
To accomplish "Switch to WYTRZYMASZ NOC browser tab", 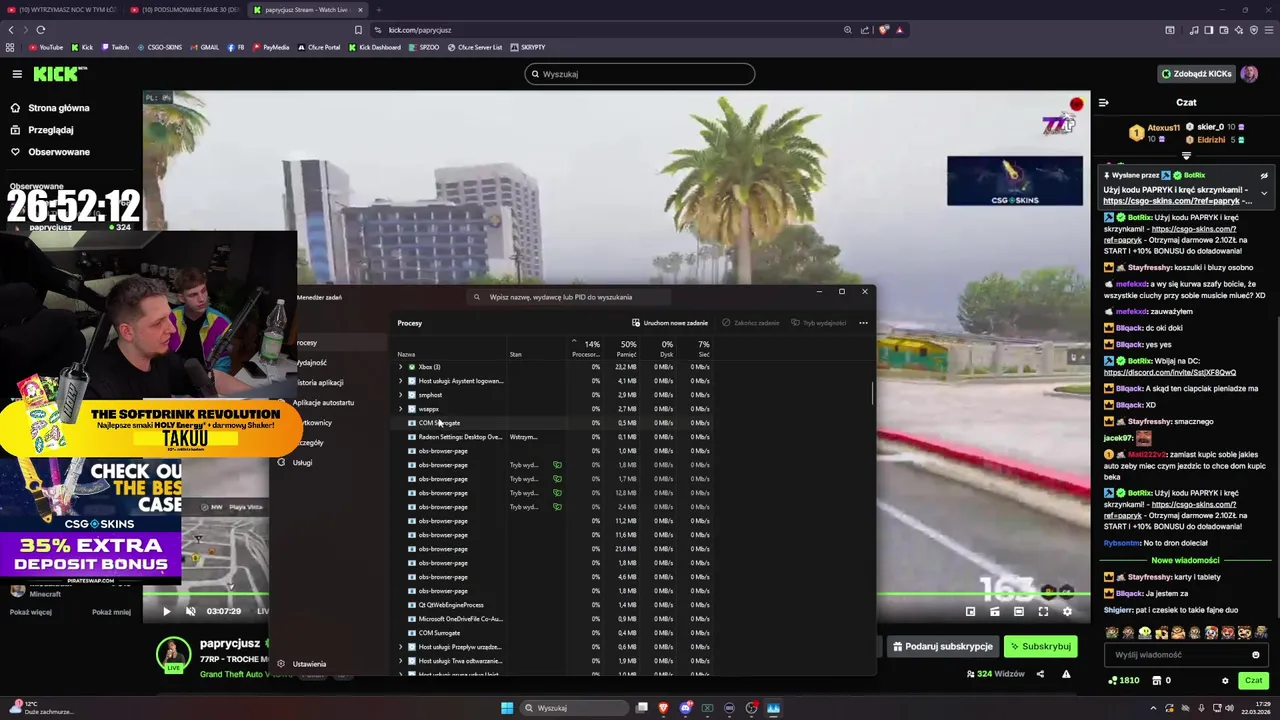I will (x=62, y=10).
